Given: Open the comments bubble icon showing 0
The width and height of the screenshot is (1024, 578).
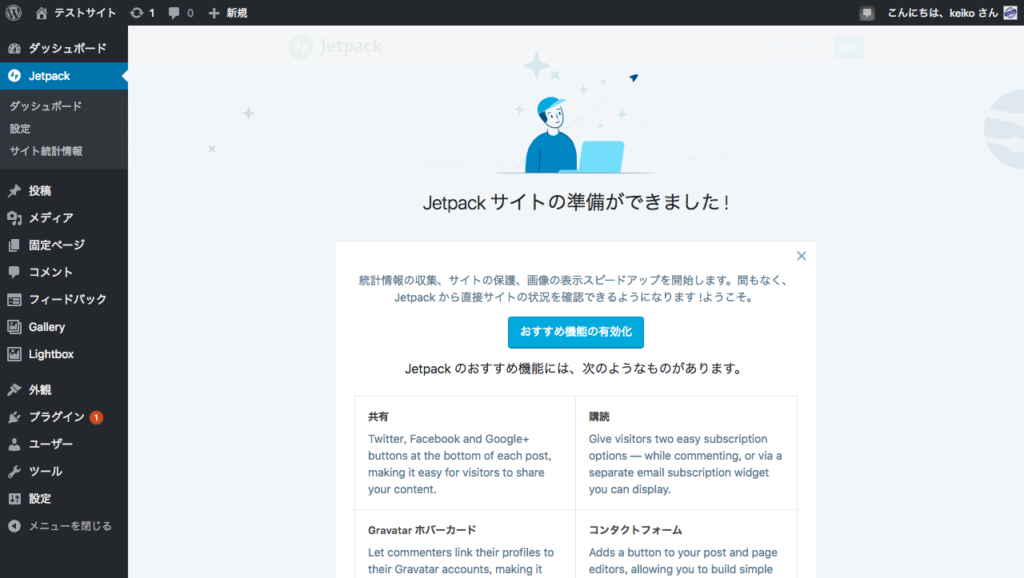Looking at the screenshot, I should click(174, 12).
